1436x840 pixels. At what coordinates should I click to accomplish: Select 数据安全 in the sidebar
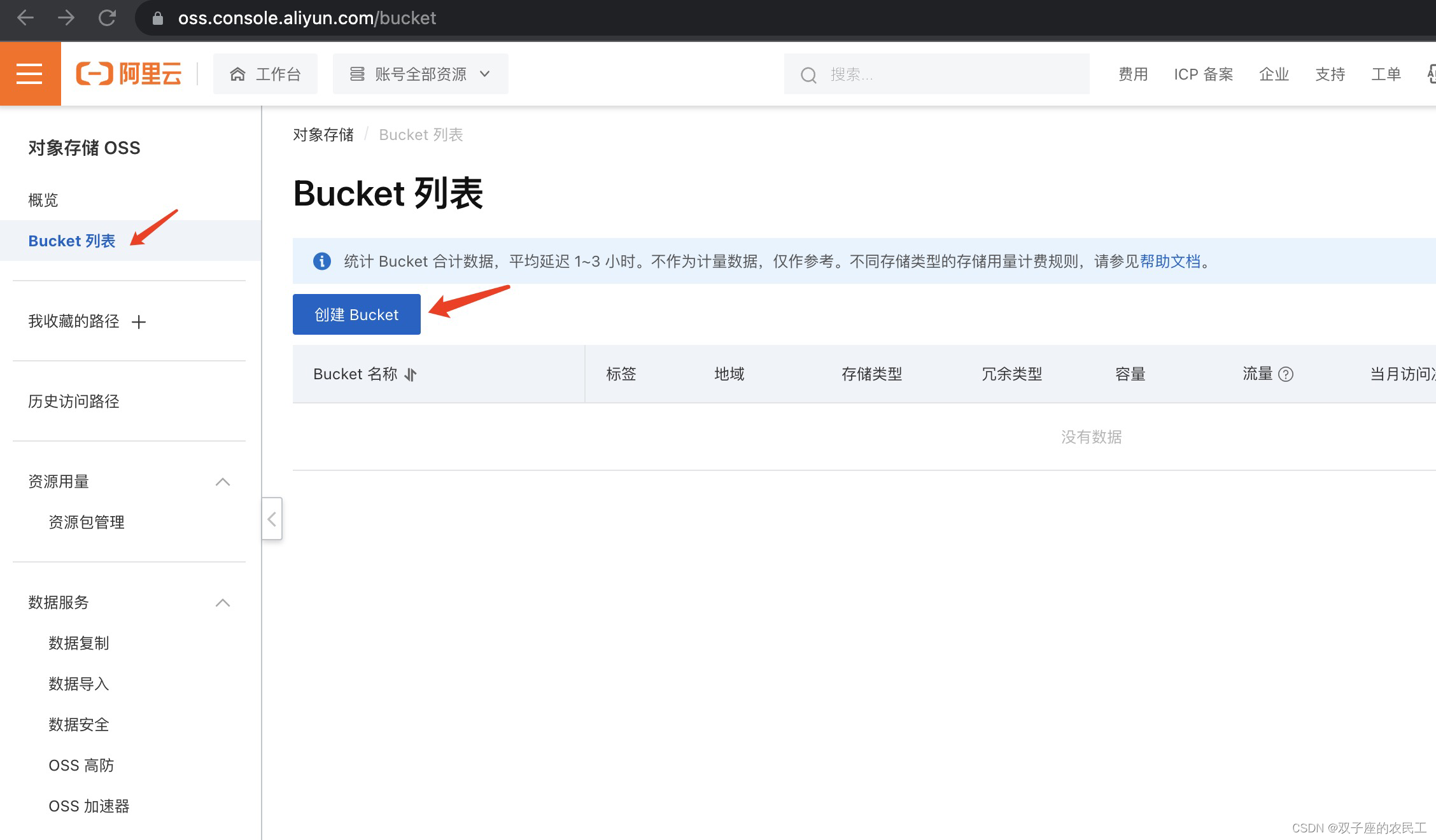pos(78,725)
